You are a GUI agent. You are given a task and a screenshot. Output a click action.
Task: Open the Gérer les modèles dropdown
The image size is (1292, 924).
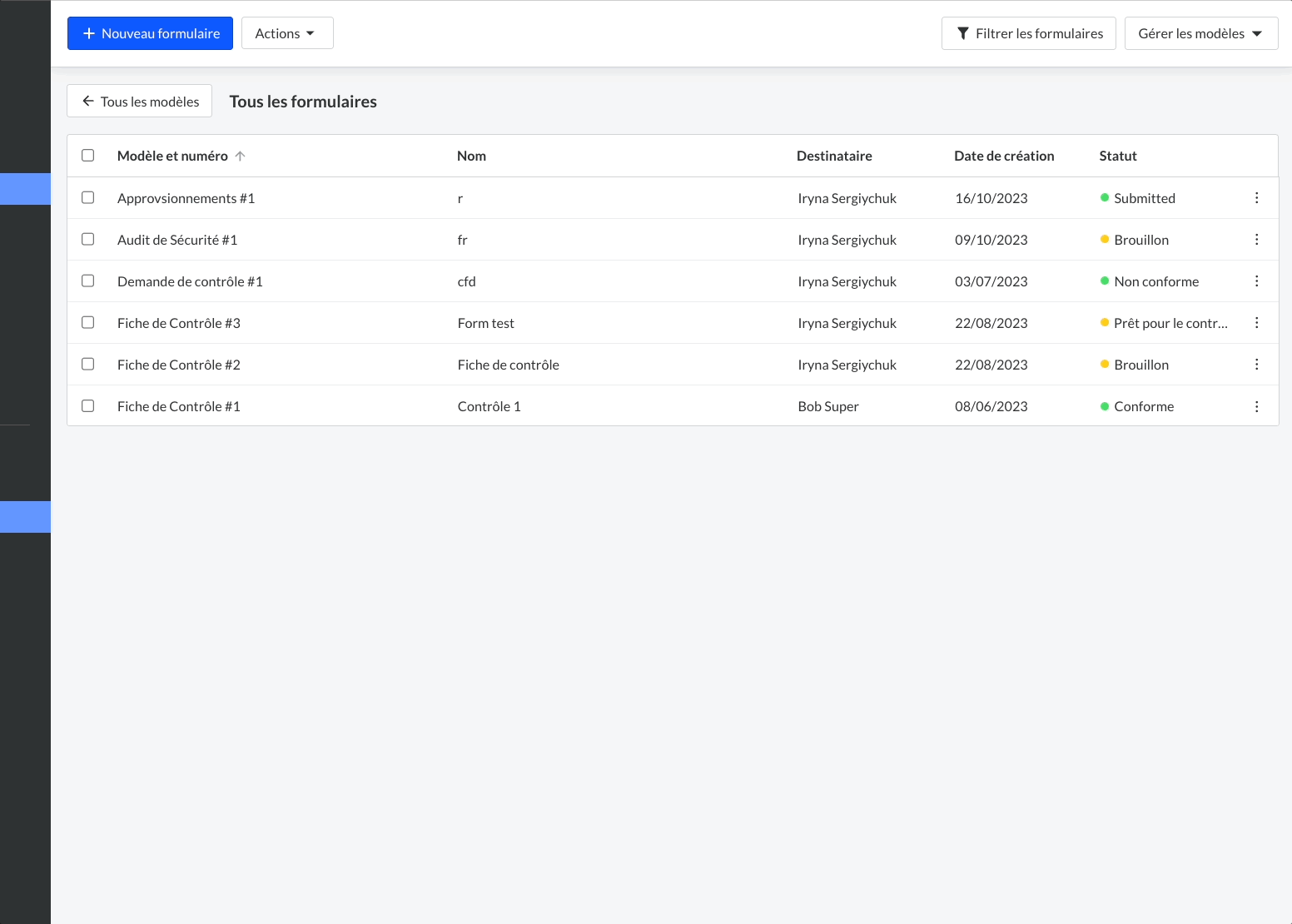pyautogui.click(x=1200, y=33)
